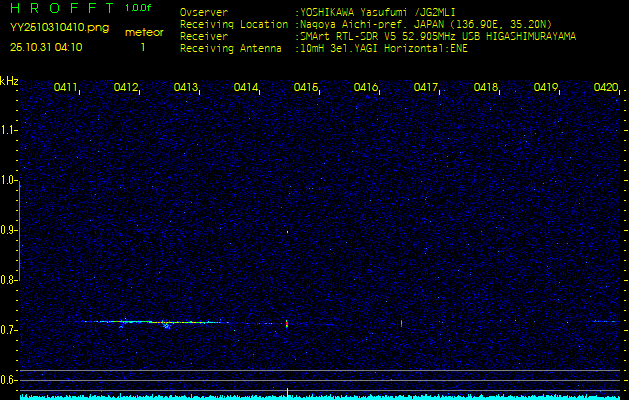Click the 1.0 frequency axis label

click(9, 180)
